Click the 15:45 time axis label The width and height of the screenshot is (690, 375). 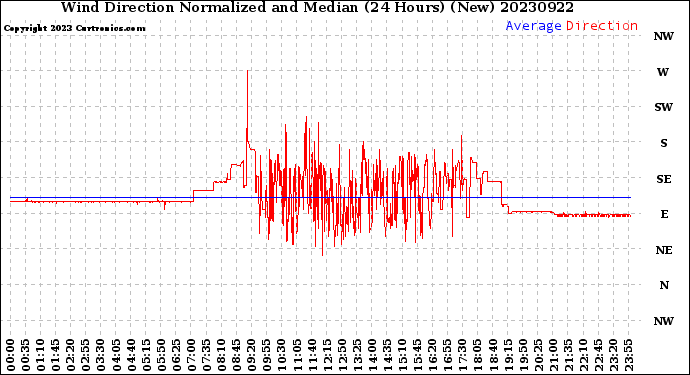tap(417, 355)
